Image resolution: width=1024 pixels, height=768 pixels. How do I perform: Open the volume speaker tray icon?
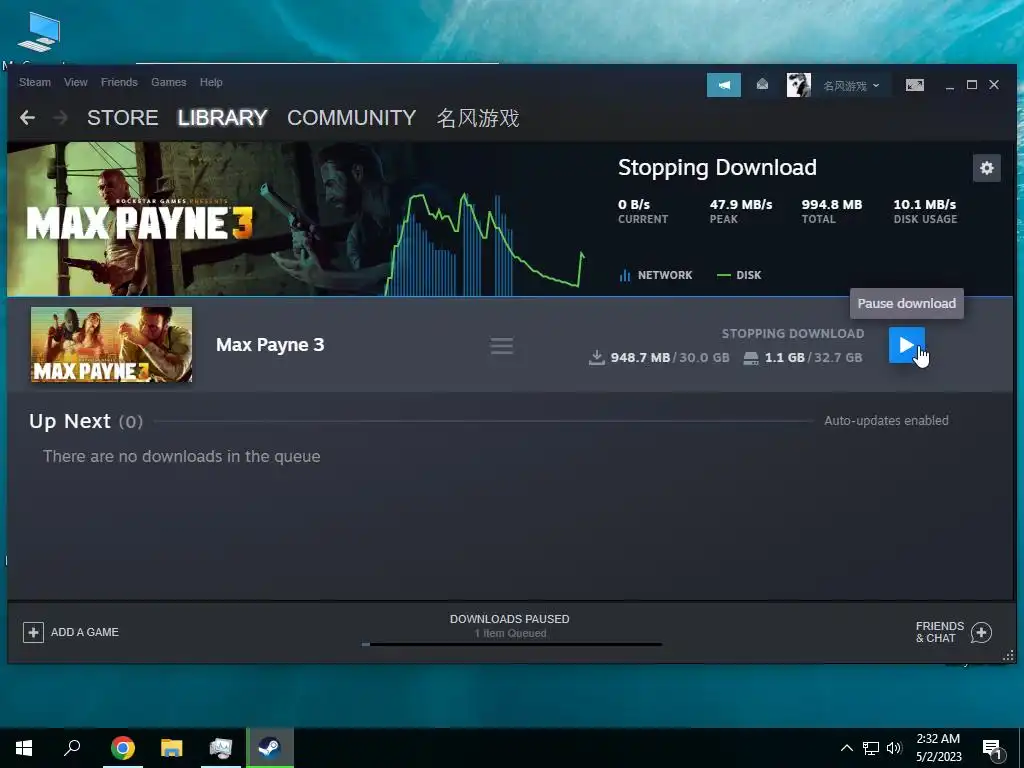click(894, 748)
